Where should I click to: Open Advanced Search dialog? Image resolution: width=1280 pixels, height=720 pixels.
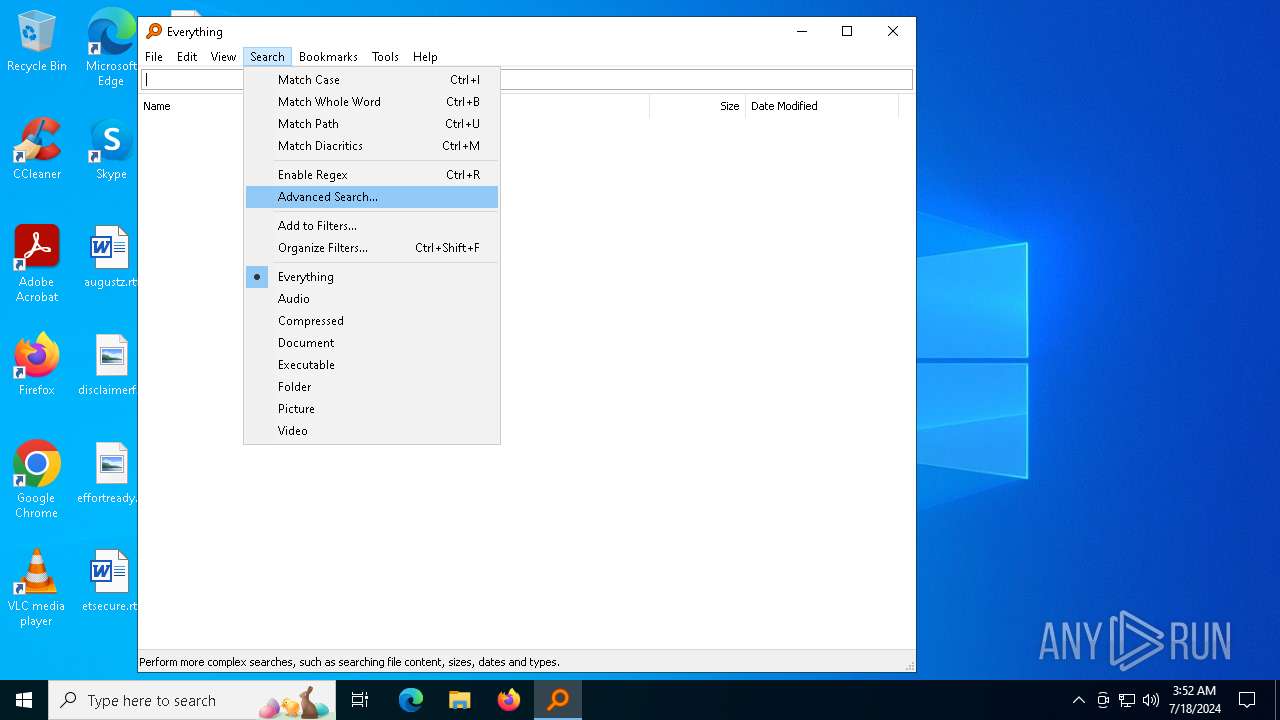(x=372, y=197)
